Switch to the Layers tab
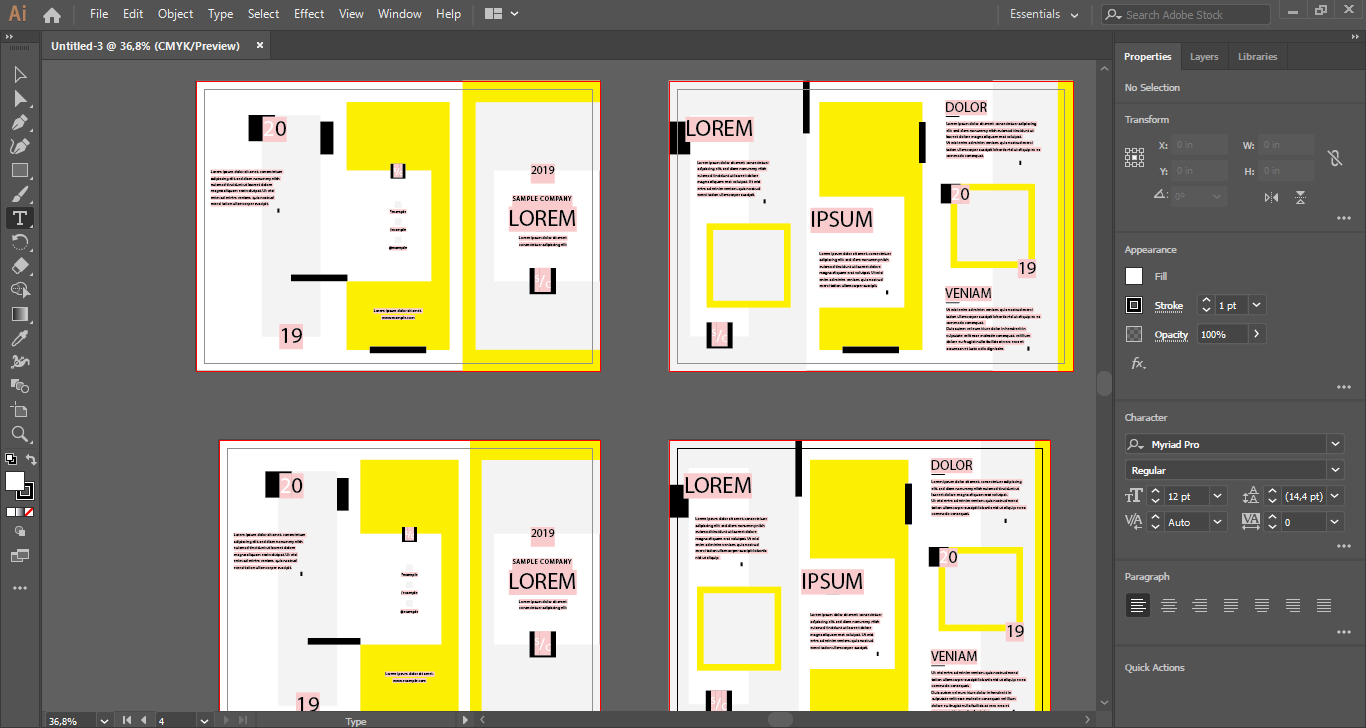 1204,57
